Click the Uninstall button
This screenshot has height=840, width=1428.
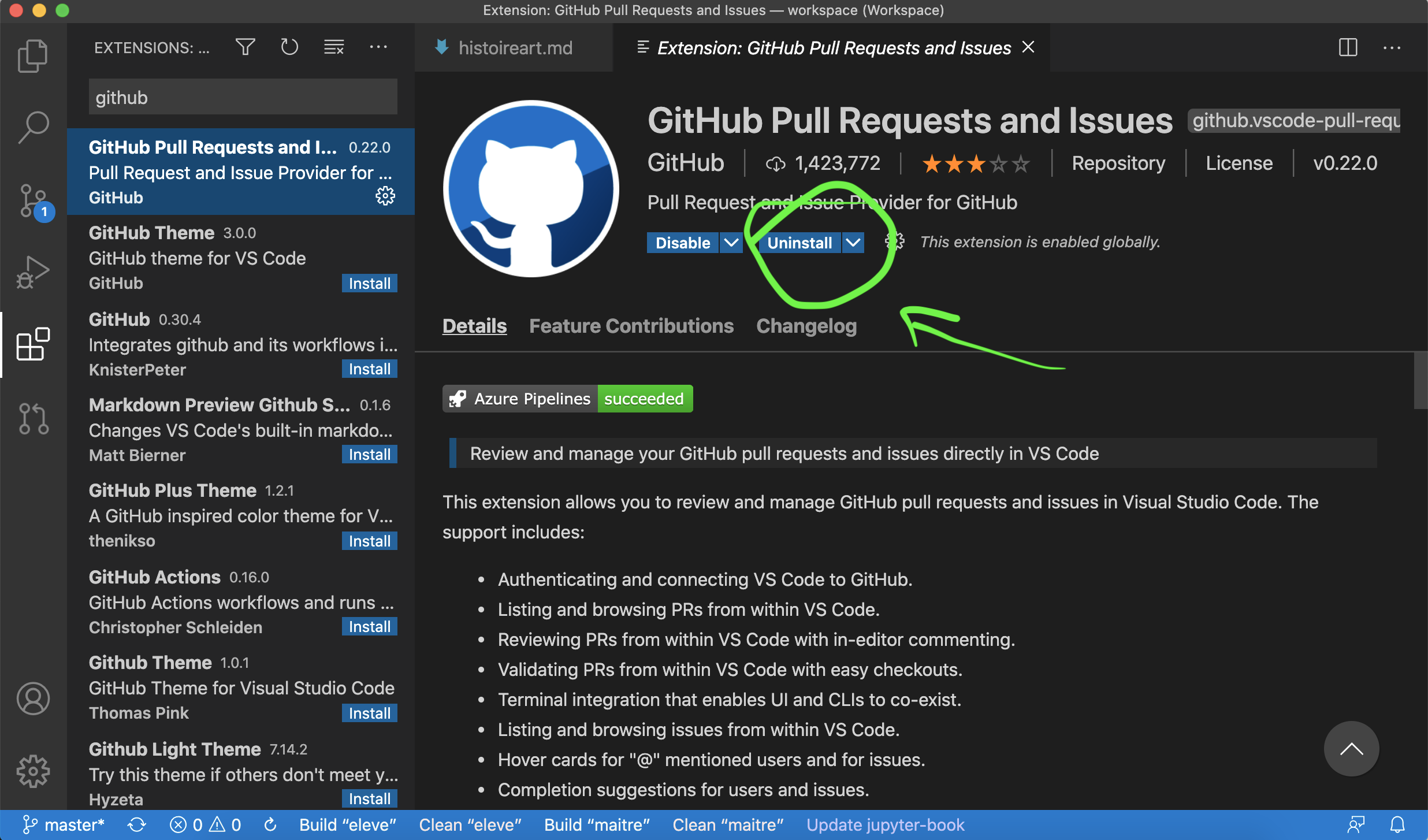coord(799,243)
